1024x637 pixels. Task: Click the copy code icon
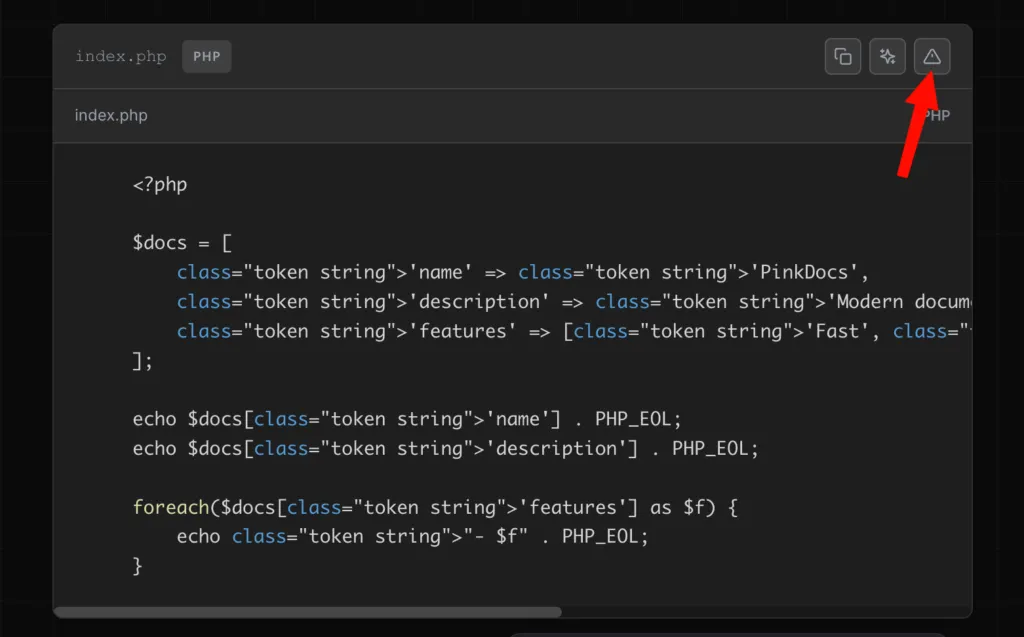click(843, 57)
